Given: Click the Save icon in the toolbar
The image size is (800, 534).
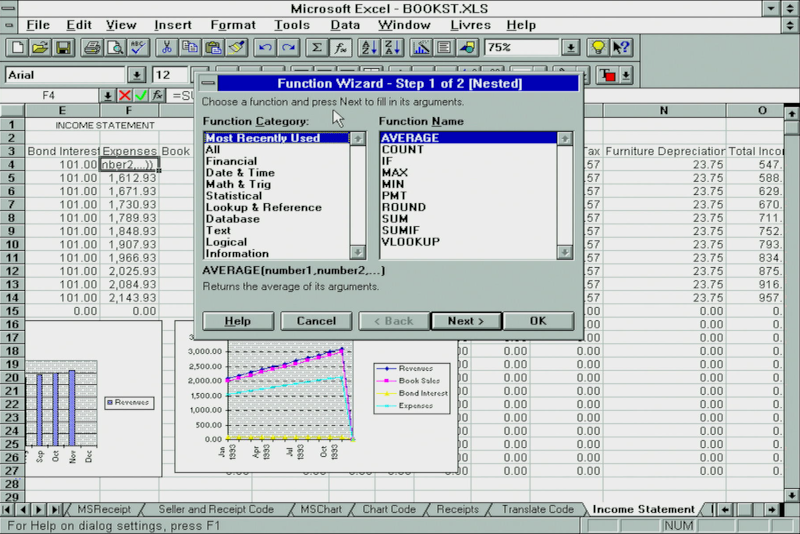Looking at the screenshot, I should 62,47.
